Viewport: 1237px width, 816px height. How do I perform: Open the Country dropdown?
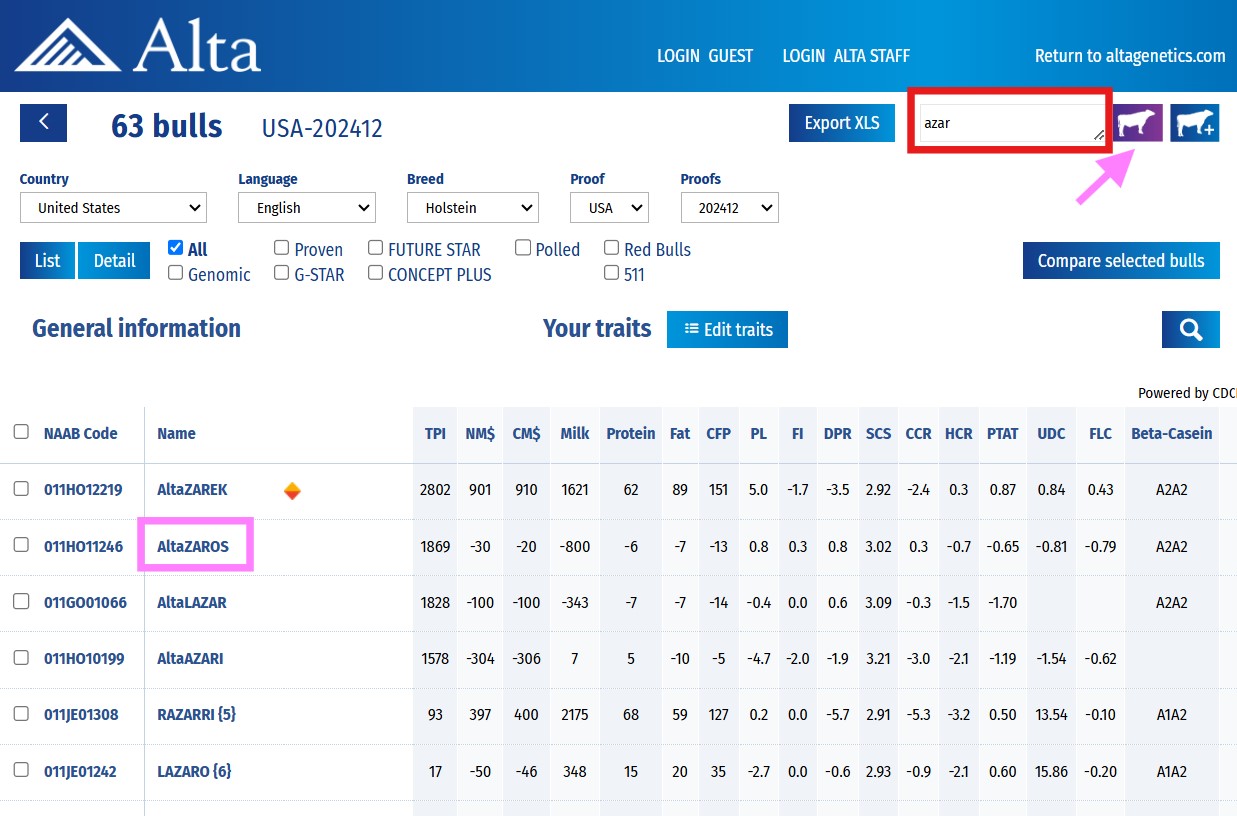tap(113, 208)
